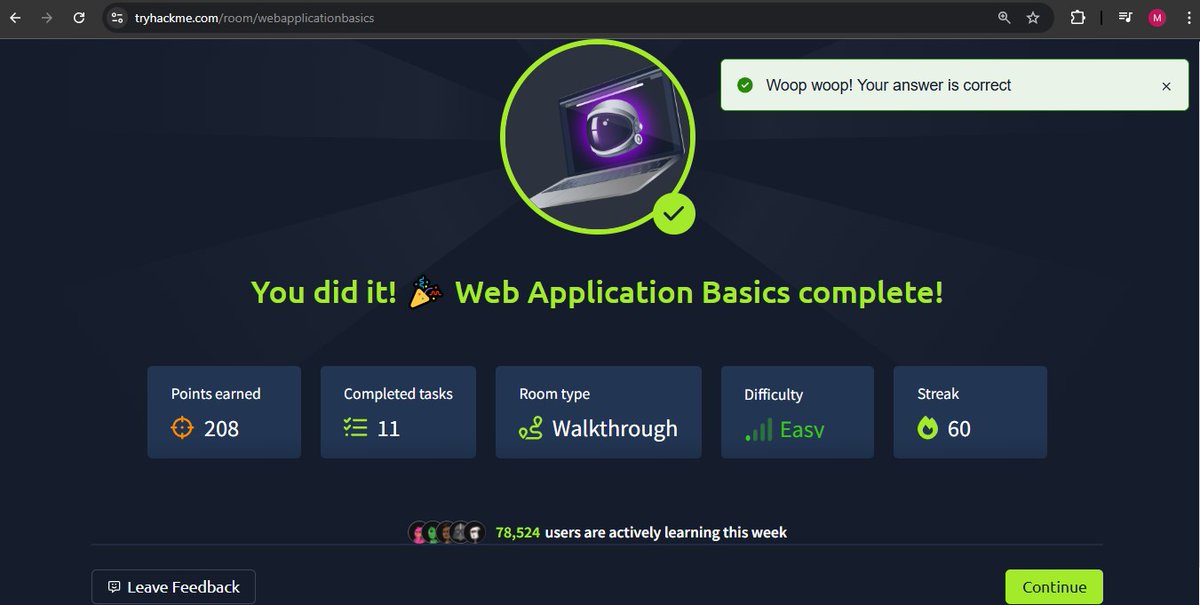Reload the TryHackMe page
This screenshot has width=1200, height=605.
tap(77, 18)
